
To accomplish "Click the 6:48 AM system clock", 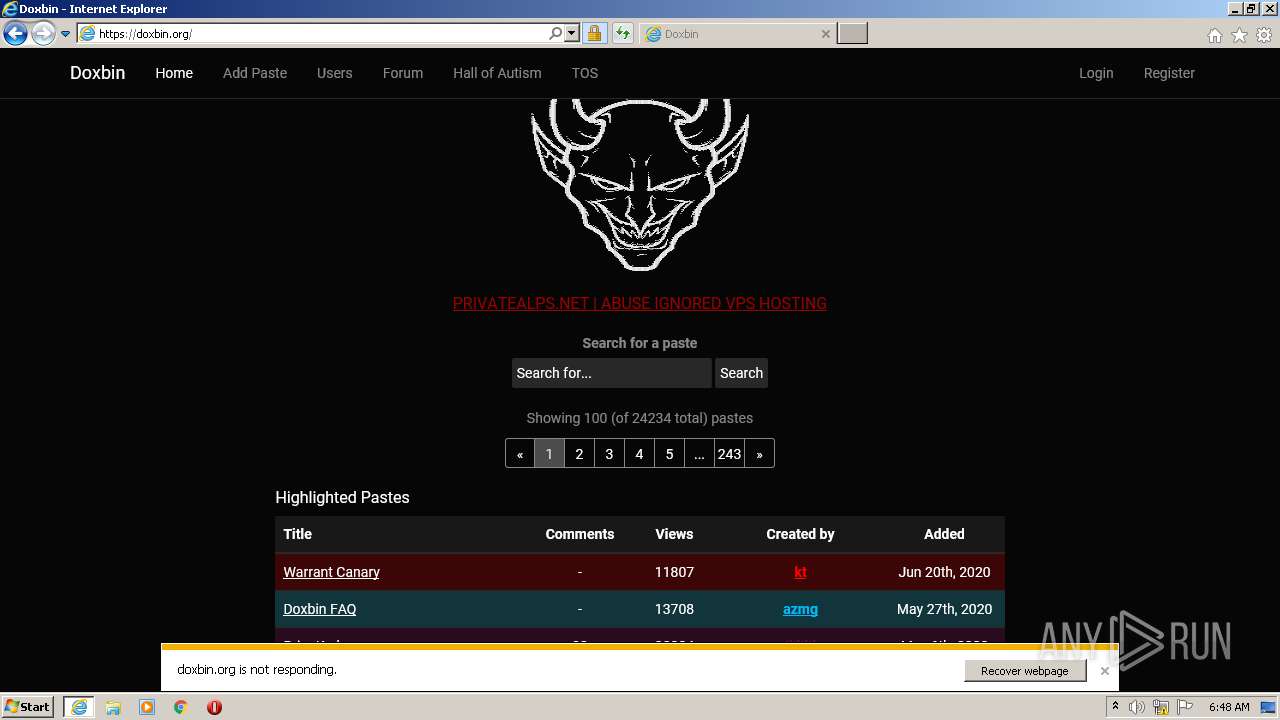I will 1229,707.
